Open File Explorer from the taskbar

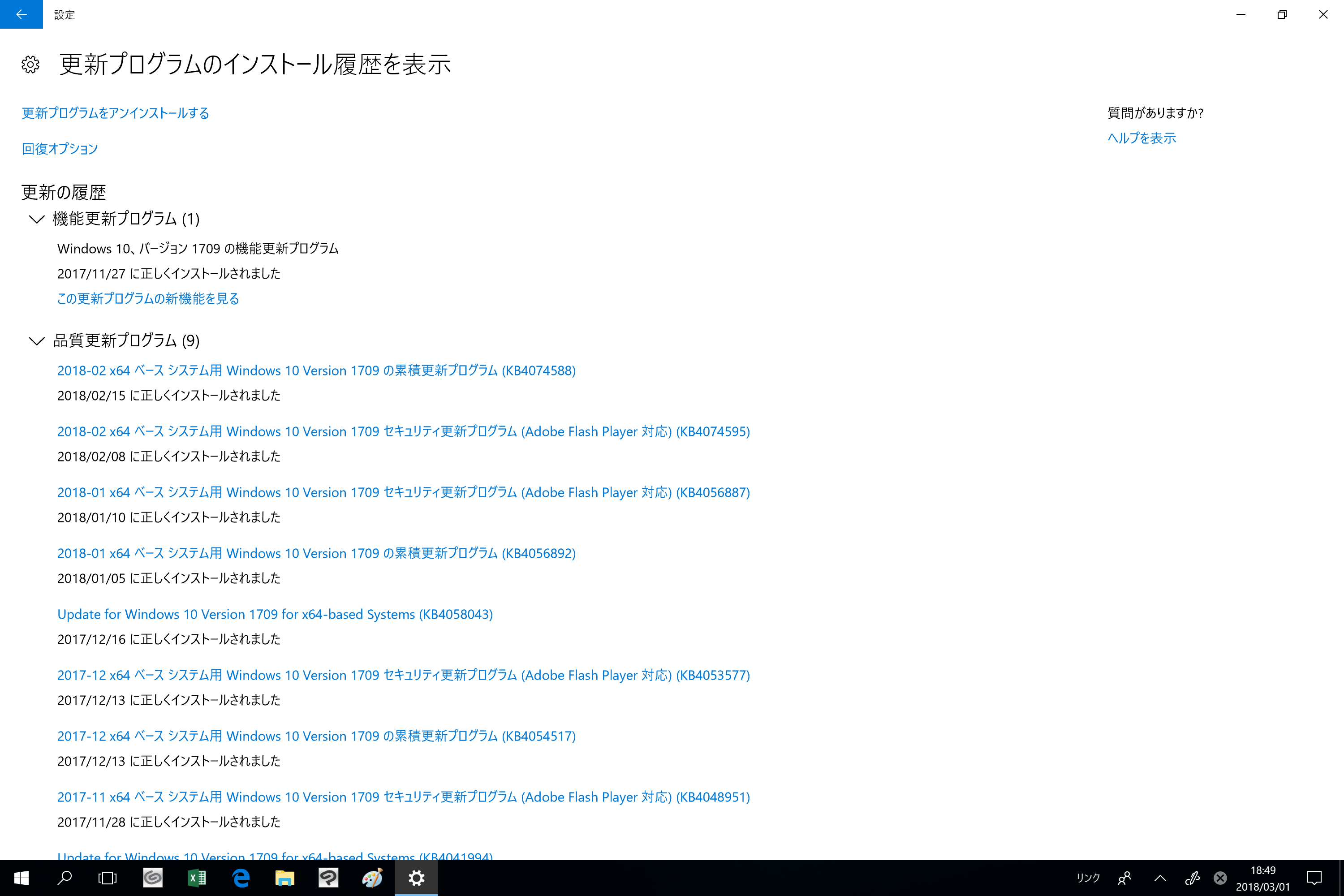tap(284, 878)
